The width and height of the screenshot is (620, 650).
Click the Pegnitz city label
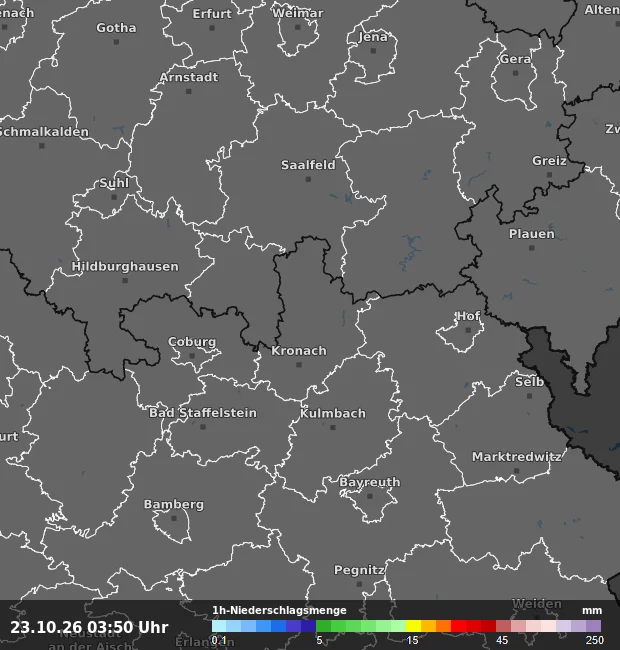tap(359, 570)
